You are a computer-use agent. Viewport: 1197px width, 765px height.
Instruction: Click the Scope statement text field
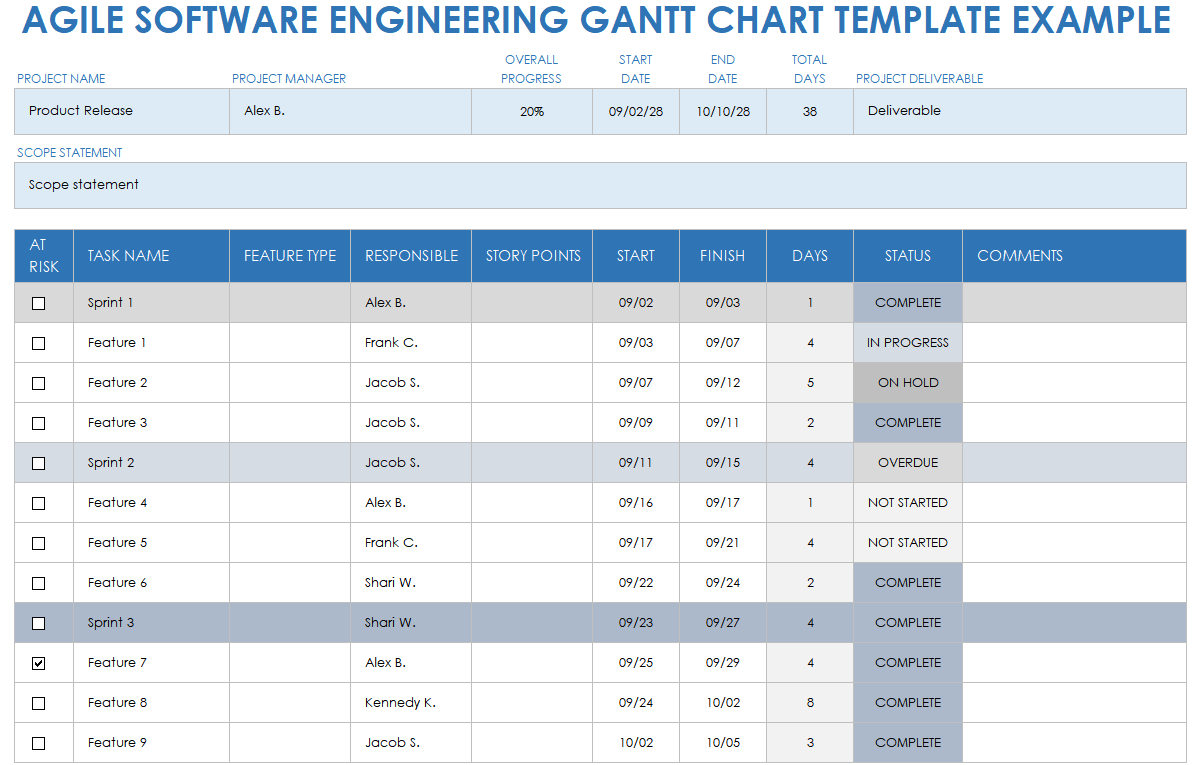click(x=599, y=185)
